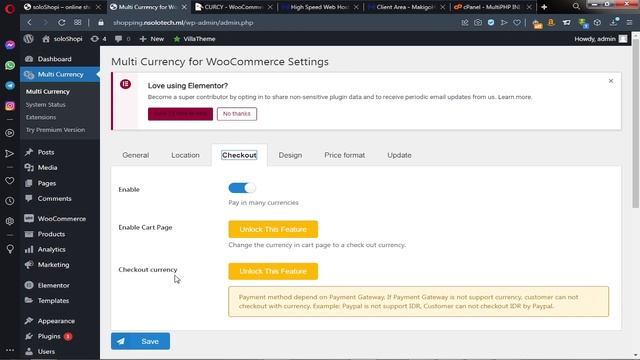
Task: Close the Multi Currency browser tab
Action: tap(184, 7)
